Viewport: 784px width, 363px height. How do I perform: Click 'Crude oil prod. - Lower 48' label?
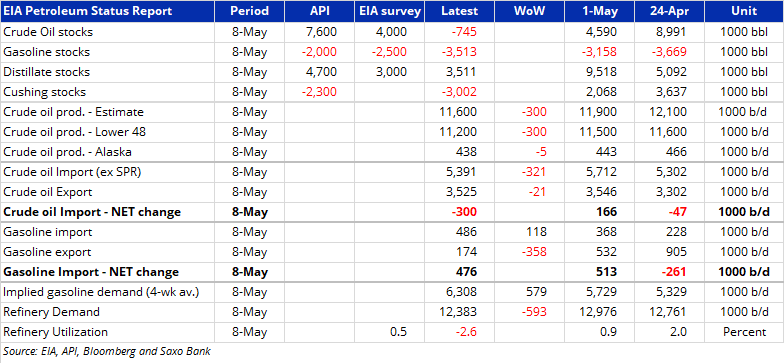click(74, 132)
